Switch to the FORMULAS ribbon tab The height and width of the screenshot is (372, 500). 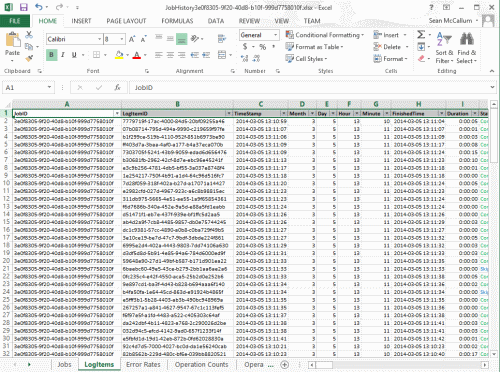[177, 21]
